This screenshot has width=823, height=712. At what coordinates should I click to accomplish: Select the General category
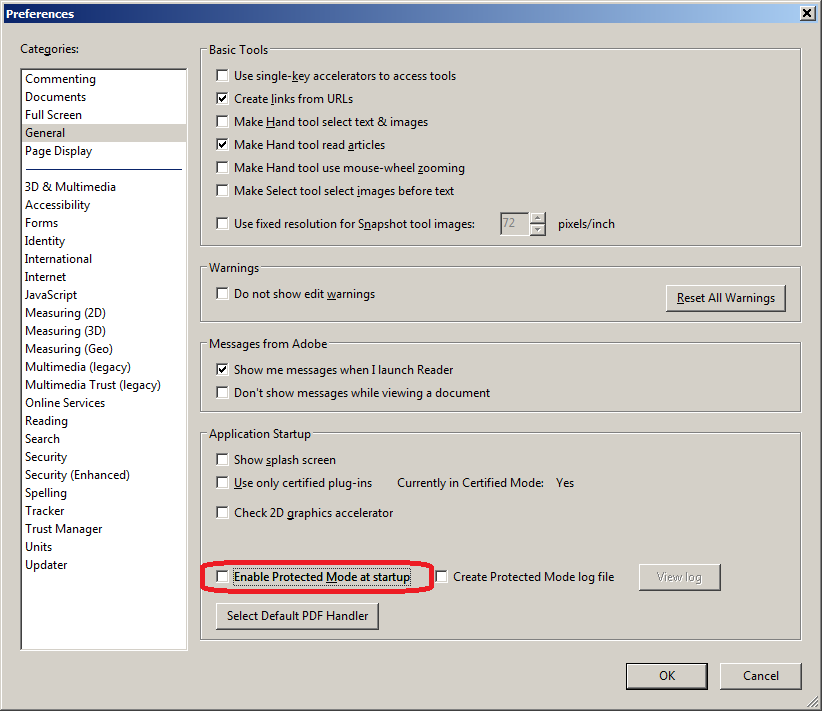104,133
